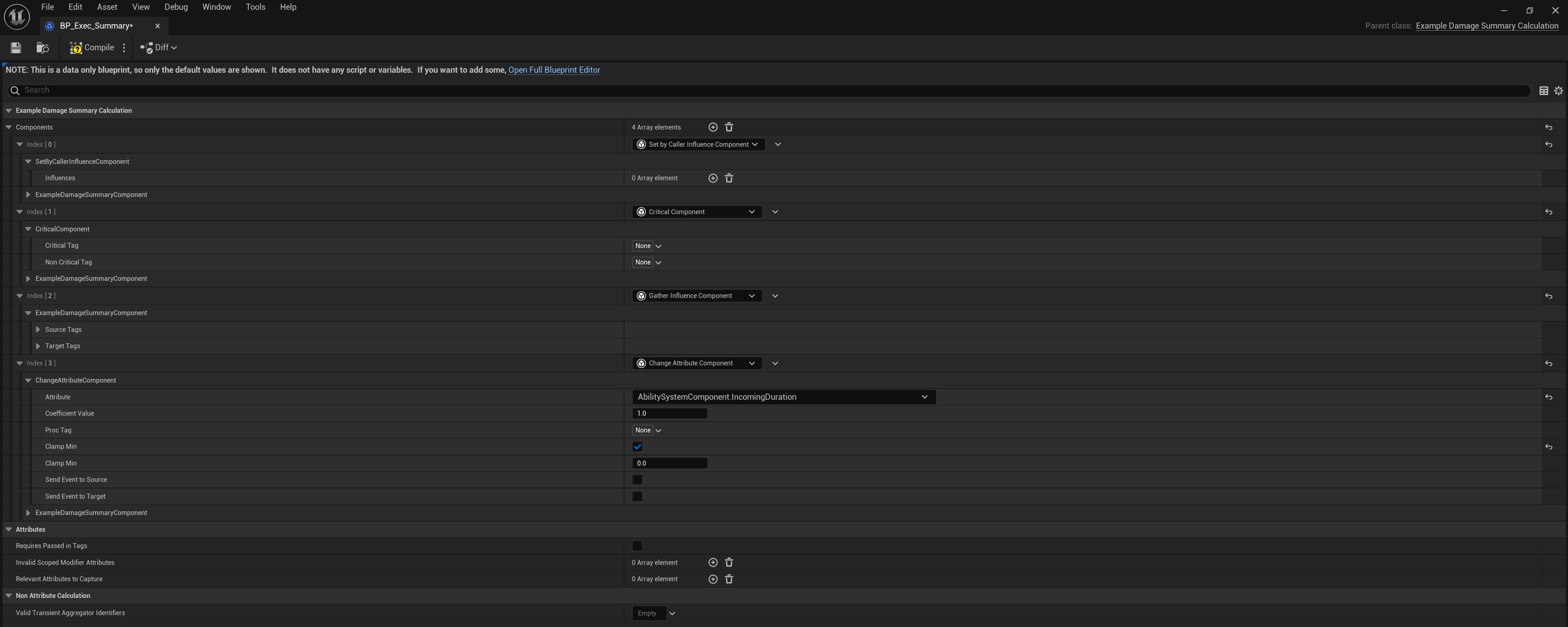This screenshot has height=627, width=1568.
Task: Click the Save asset icon in toolbar
Action: tap(16, 47)
